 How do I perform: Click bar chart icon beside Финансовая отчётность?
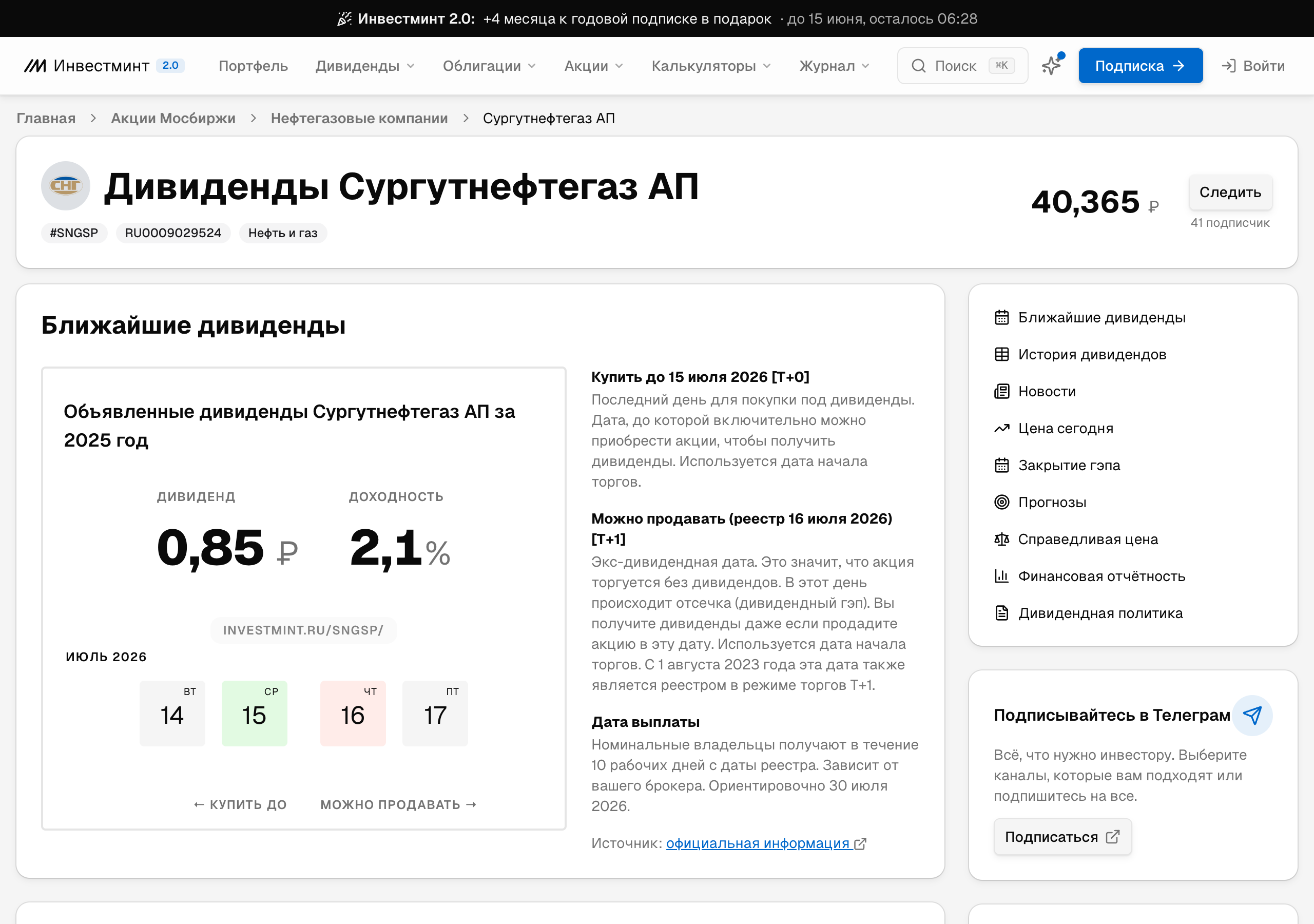pyautogui.click(x=1001, y=576)
